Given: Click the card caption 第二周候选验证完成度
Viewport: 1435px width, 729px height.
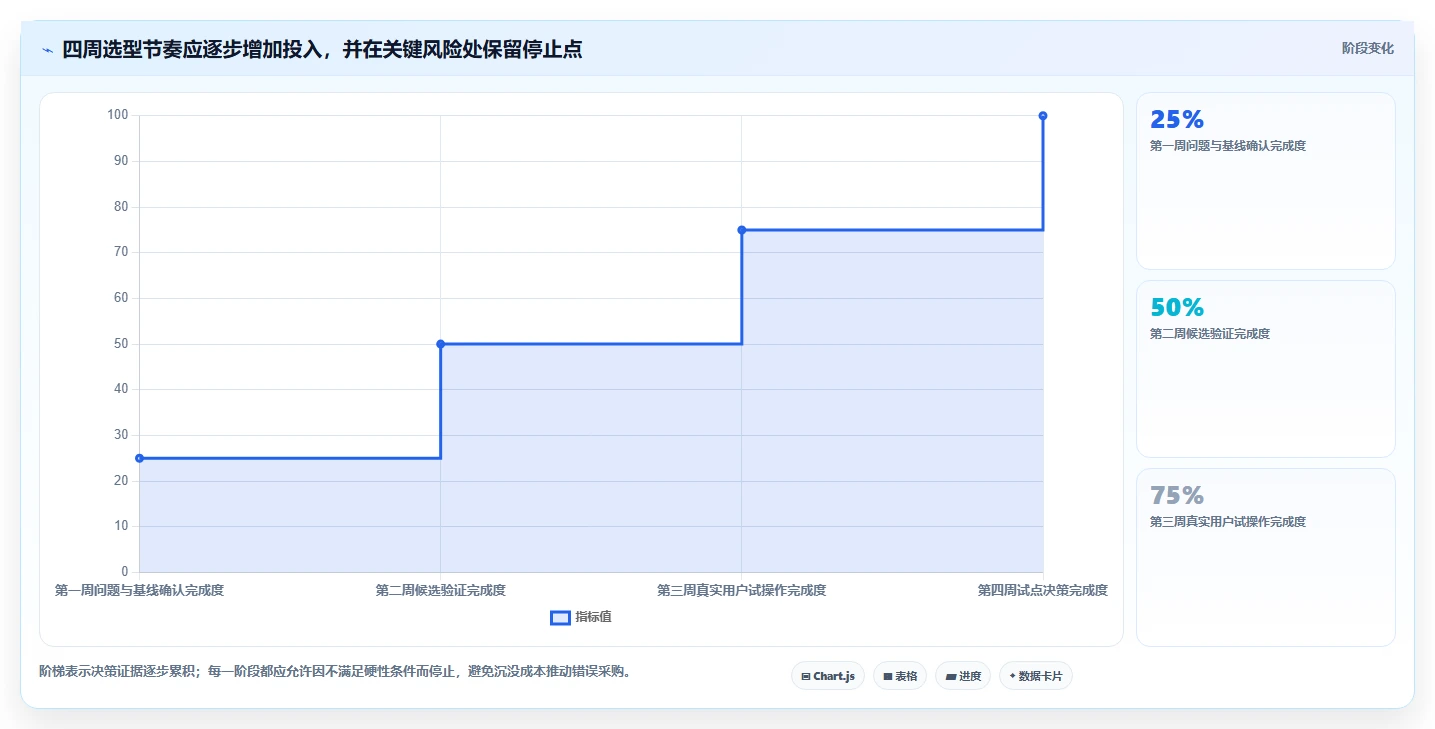Looking at the screenshot, I should coord(1210,334).
